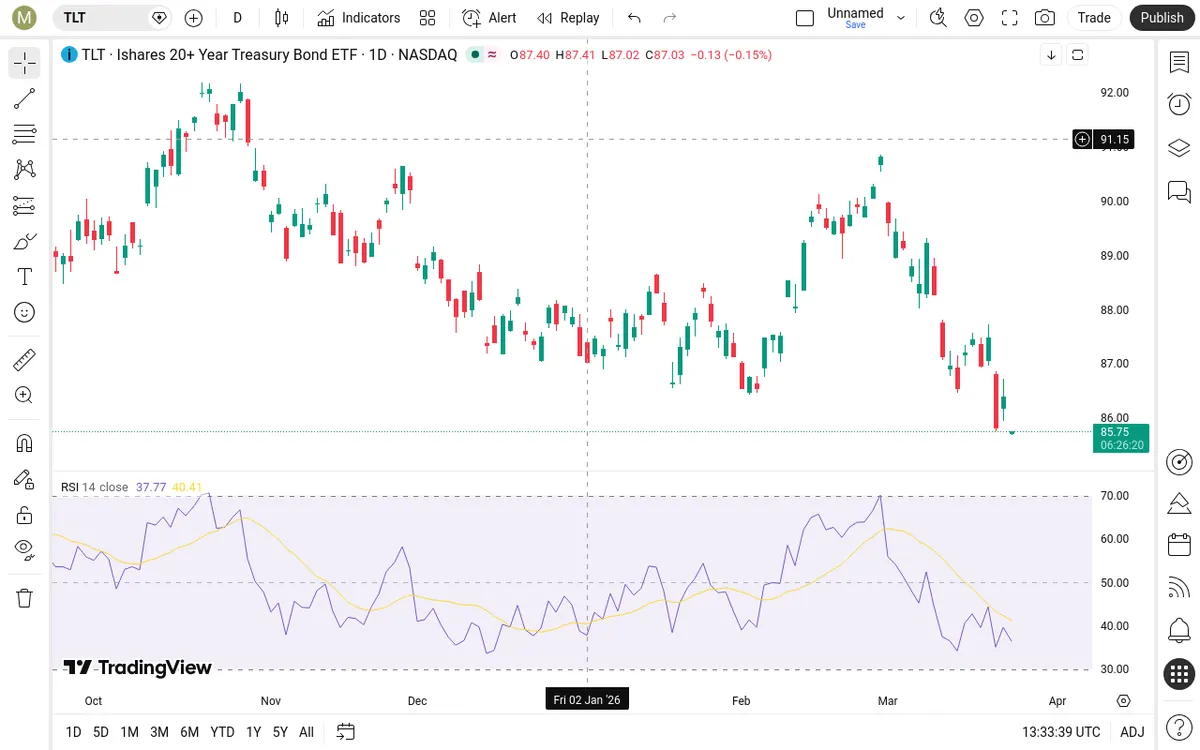Remove drawings with the trash icon

point(25,598)
